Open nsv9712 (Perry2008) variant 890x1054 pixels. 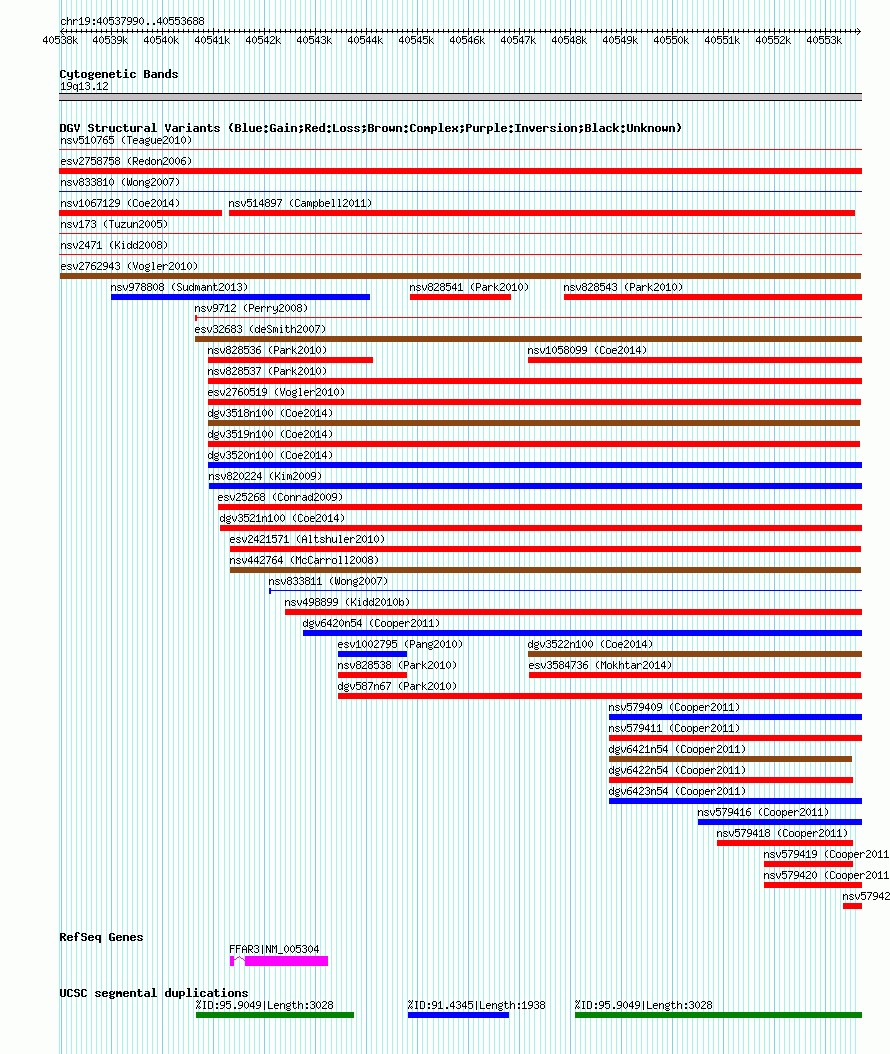point(528,318)
